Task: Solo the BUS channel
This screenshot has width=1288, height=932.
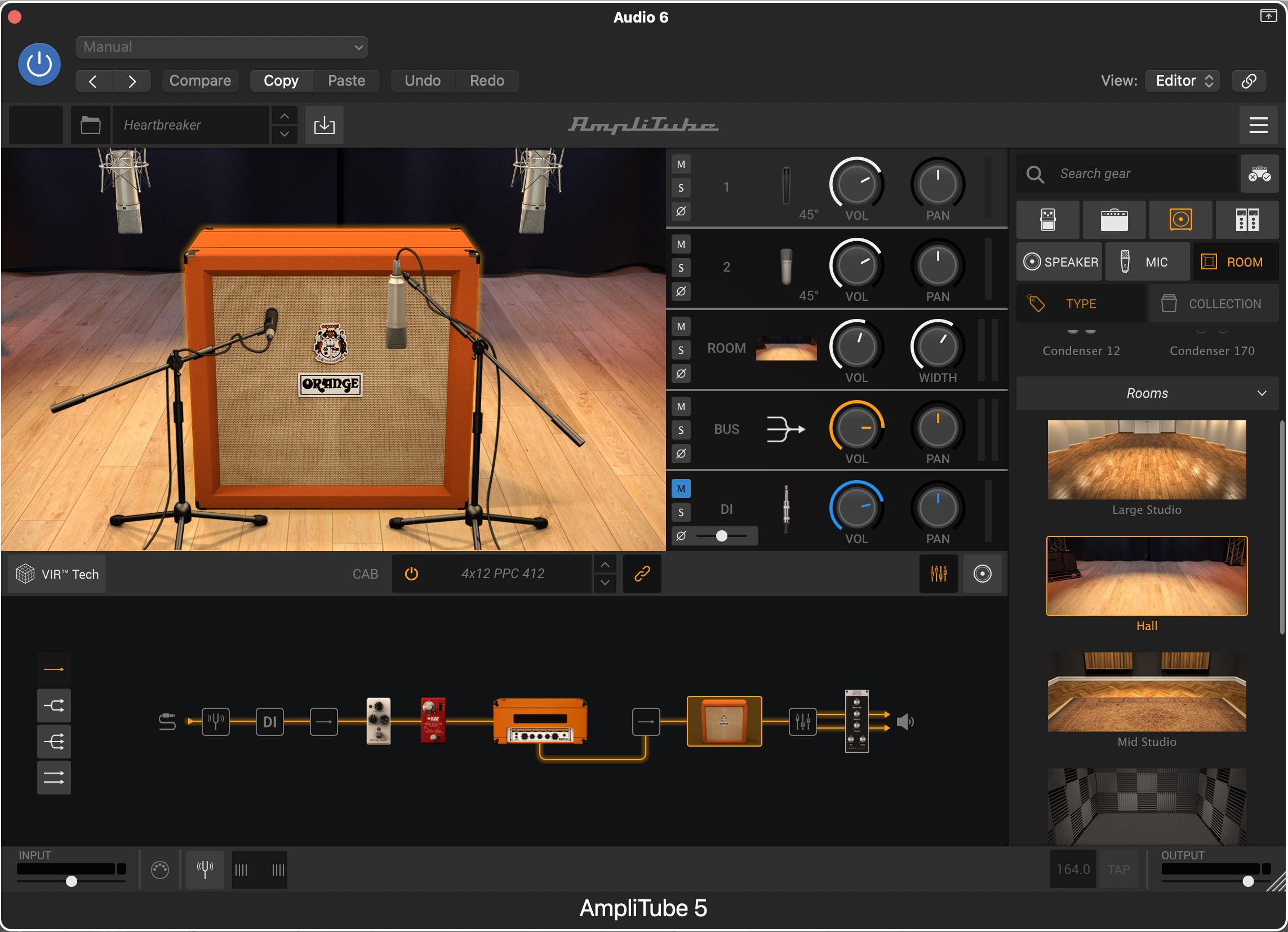Action: 681,431
